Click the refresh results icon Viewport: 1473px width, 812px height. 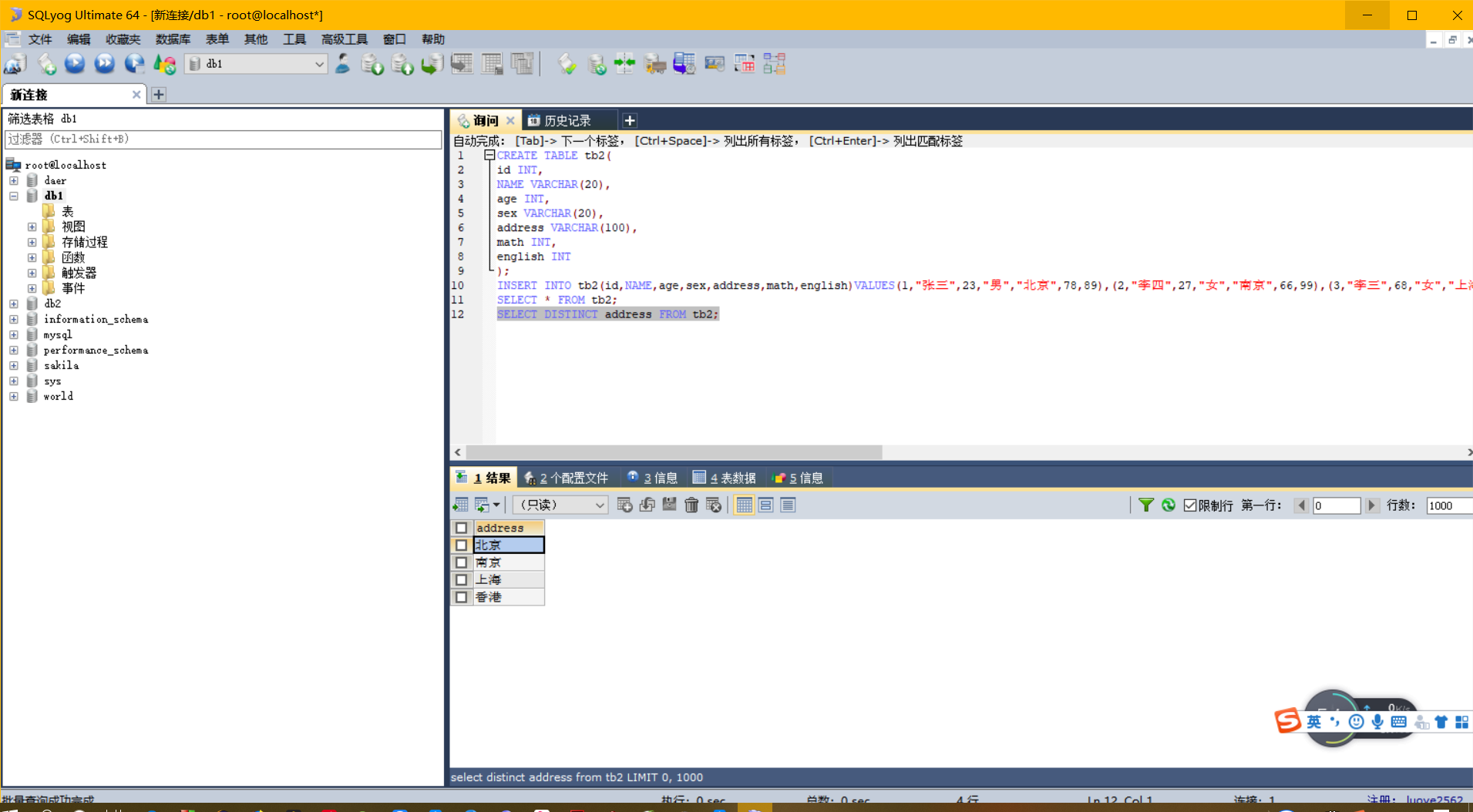pos(1169,505)
